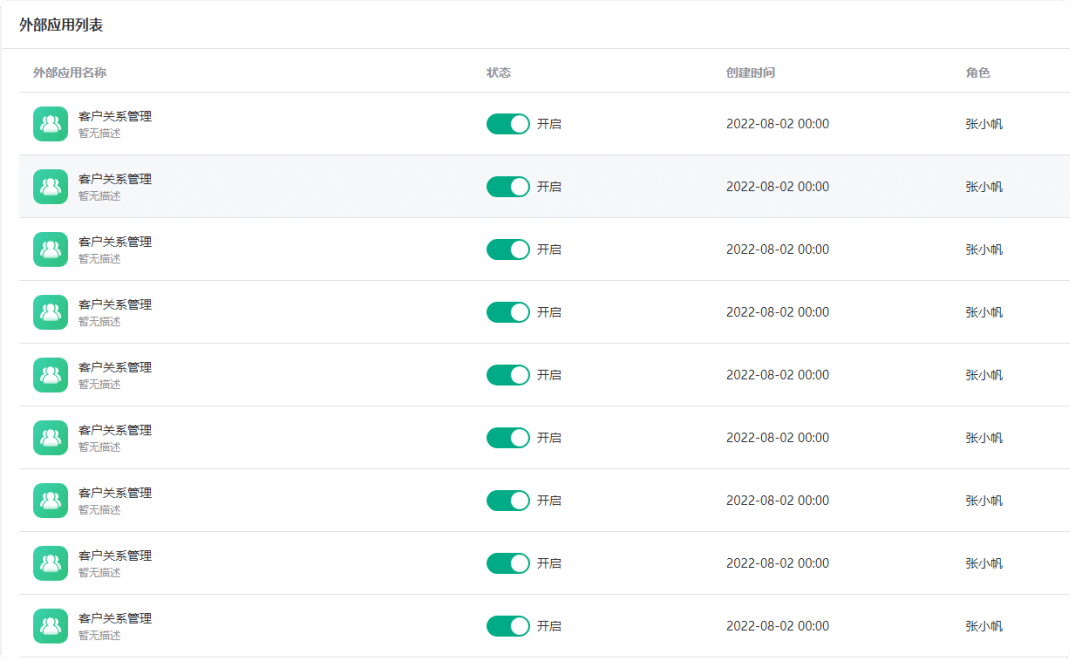Click 暂无描述 description in the first row
The image size is (1070, 660).
(x=99, y=133)
